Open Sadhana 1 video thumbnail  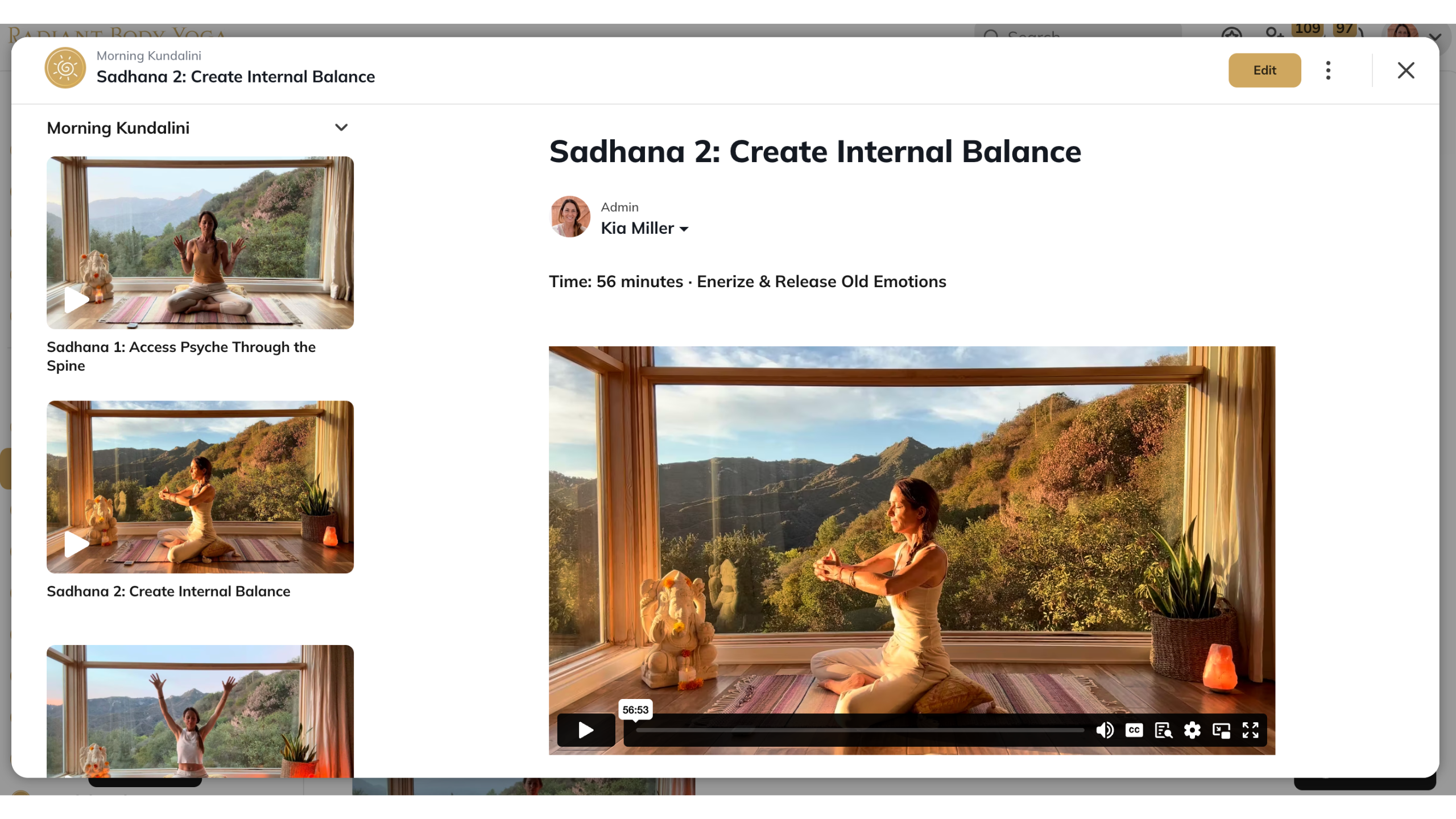click(200, 243)
